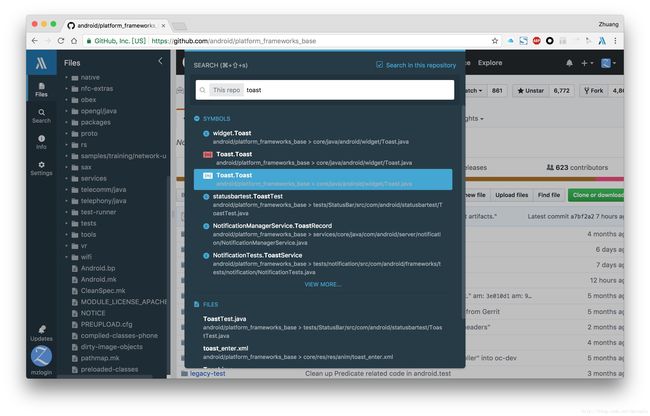Click the browser address bar

click(x=286, y=41)
